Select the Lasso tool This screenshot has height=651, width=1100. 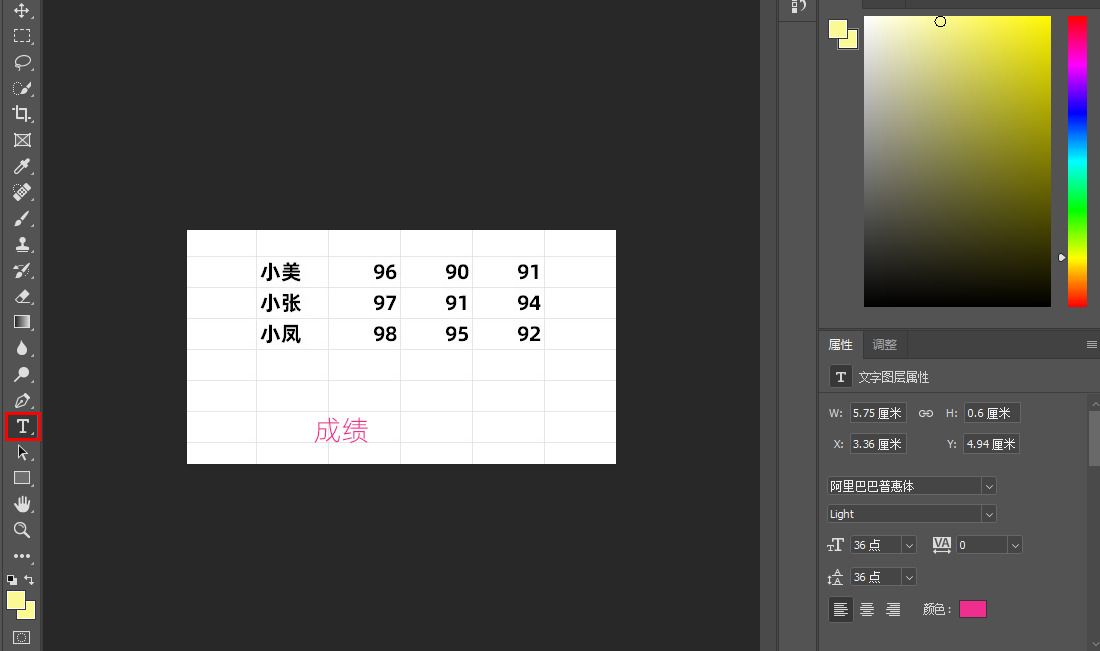pos(22,62)
